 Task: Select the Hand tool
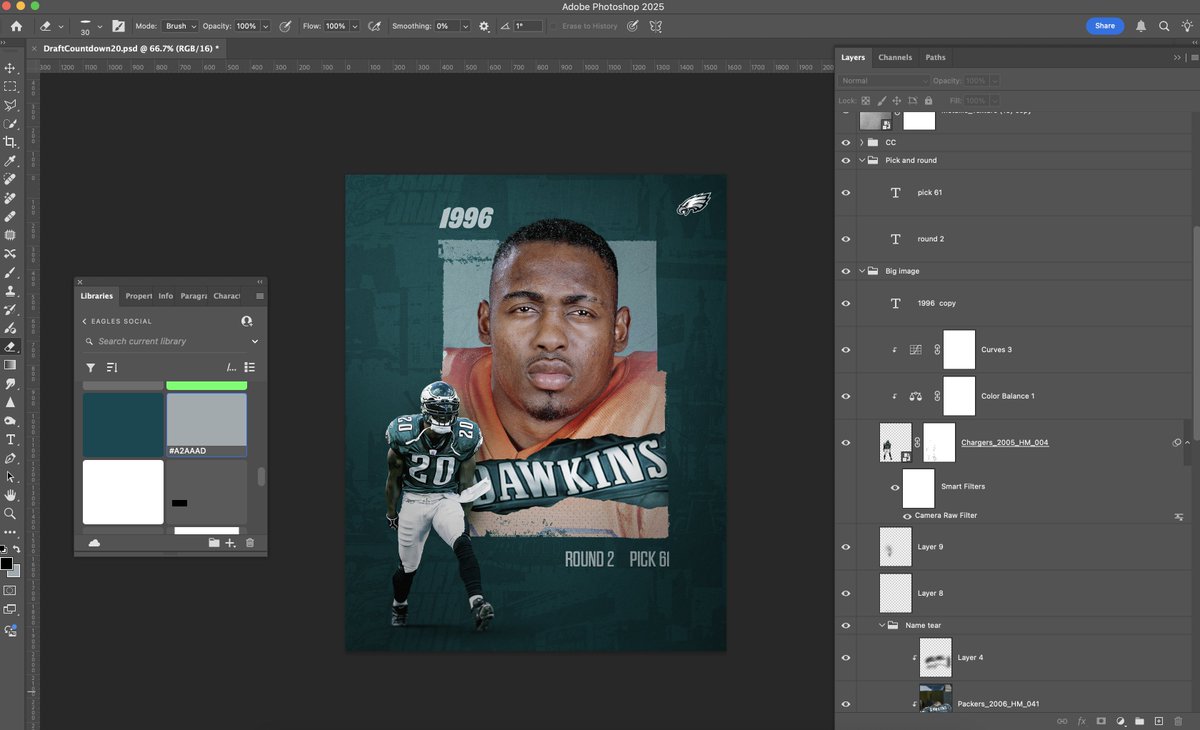coord(10,495)
